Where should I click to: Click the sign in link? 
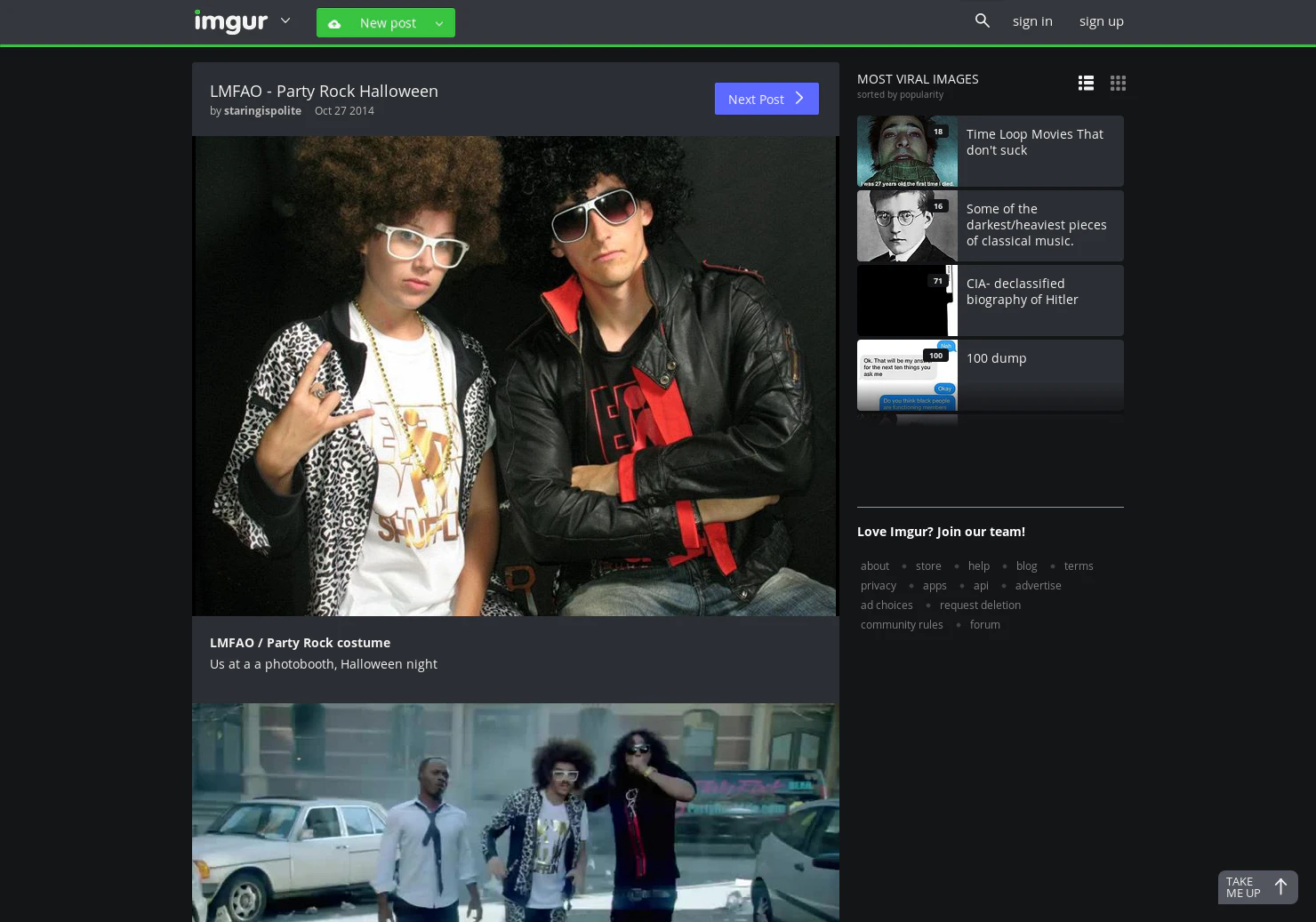[1032, 20]
